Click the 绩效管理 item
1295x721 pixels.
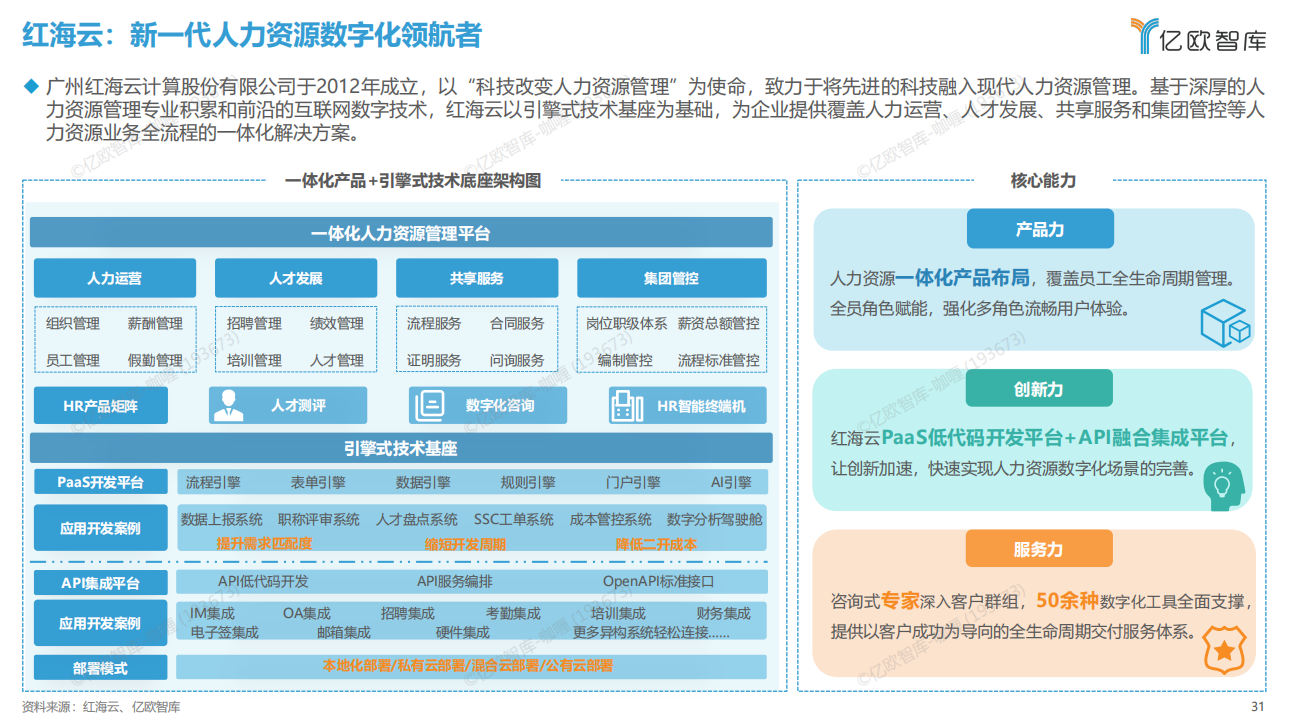(x=337, y=323)
